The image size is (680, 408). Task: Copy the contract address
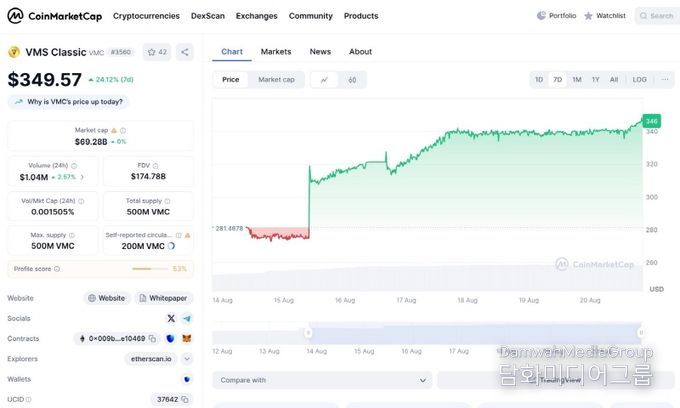point(152,339)
